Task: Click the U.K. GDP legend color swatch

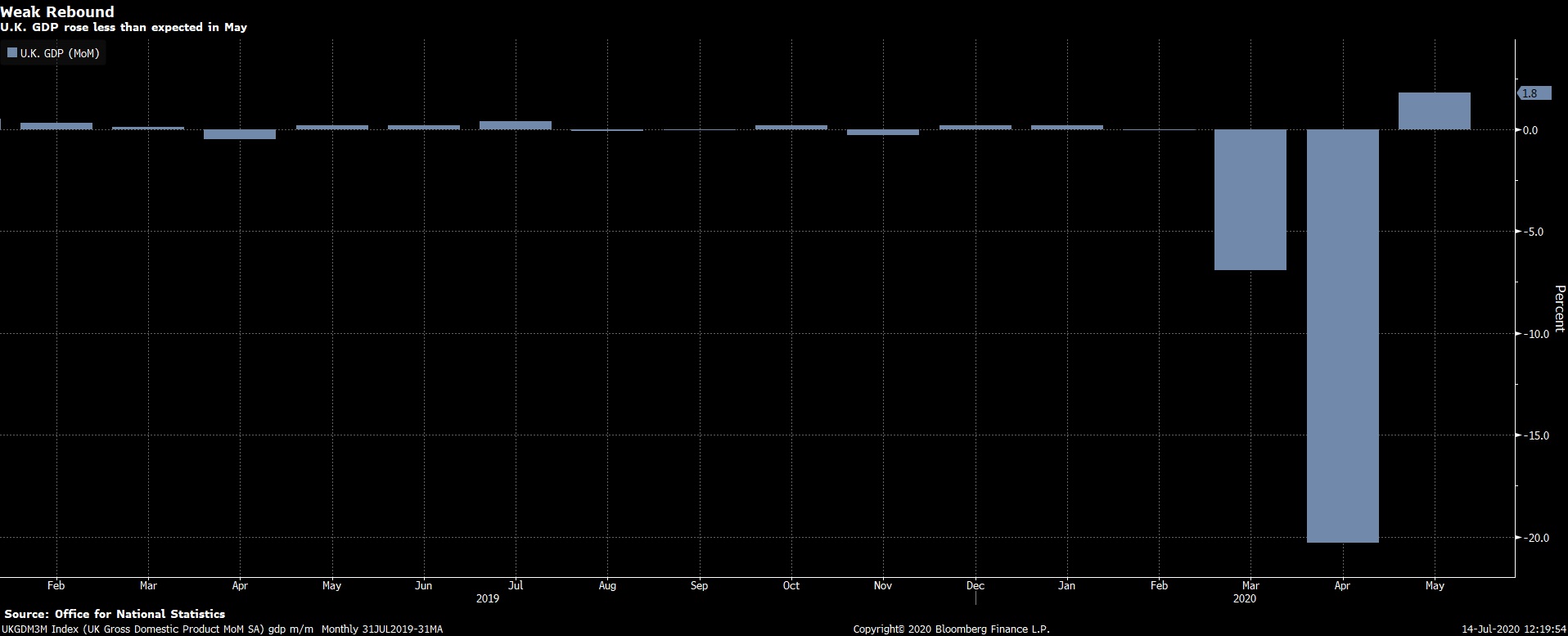Action: click(x=12, y=53)
